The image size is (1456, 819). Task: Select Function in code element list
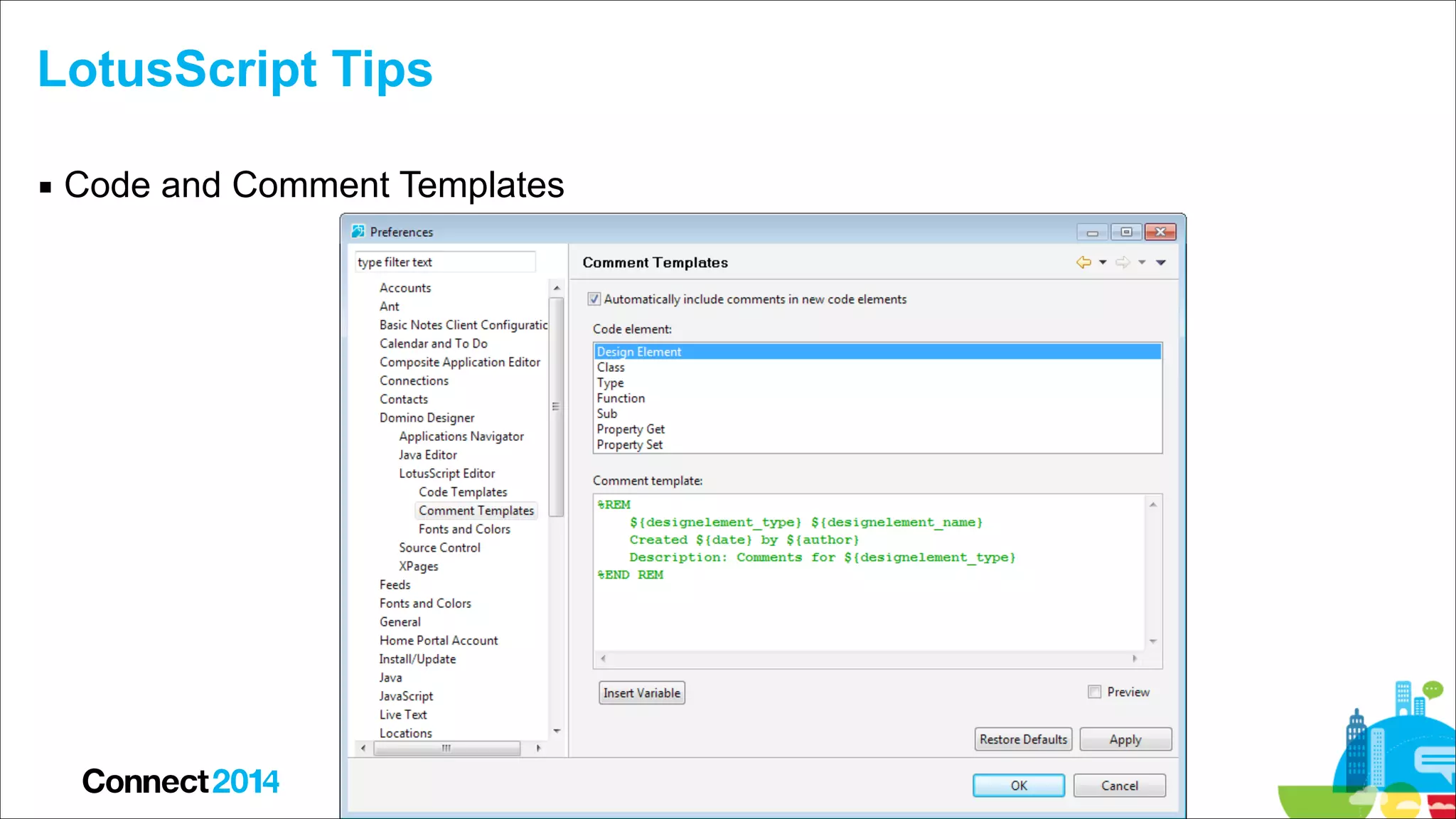(x=877, y=399)
